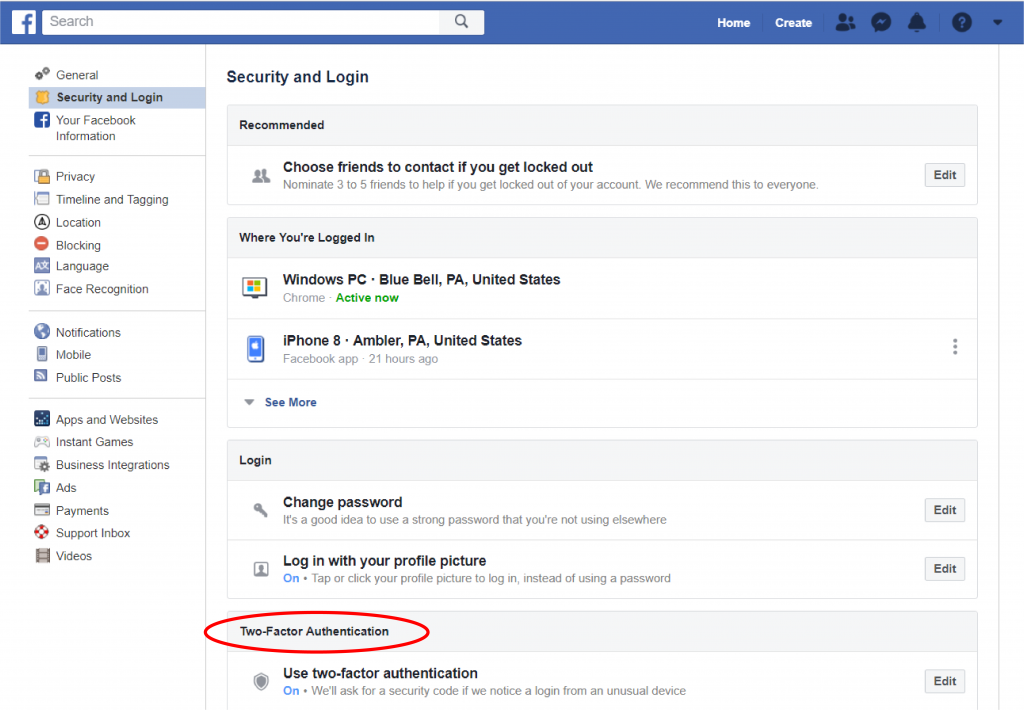The width and height of the screenshot is (1024, 710).
Task: Click the iPhone device icon
Action: pyautogui.click(x=255, y=349)
